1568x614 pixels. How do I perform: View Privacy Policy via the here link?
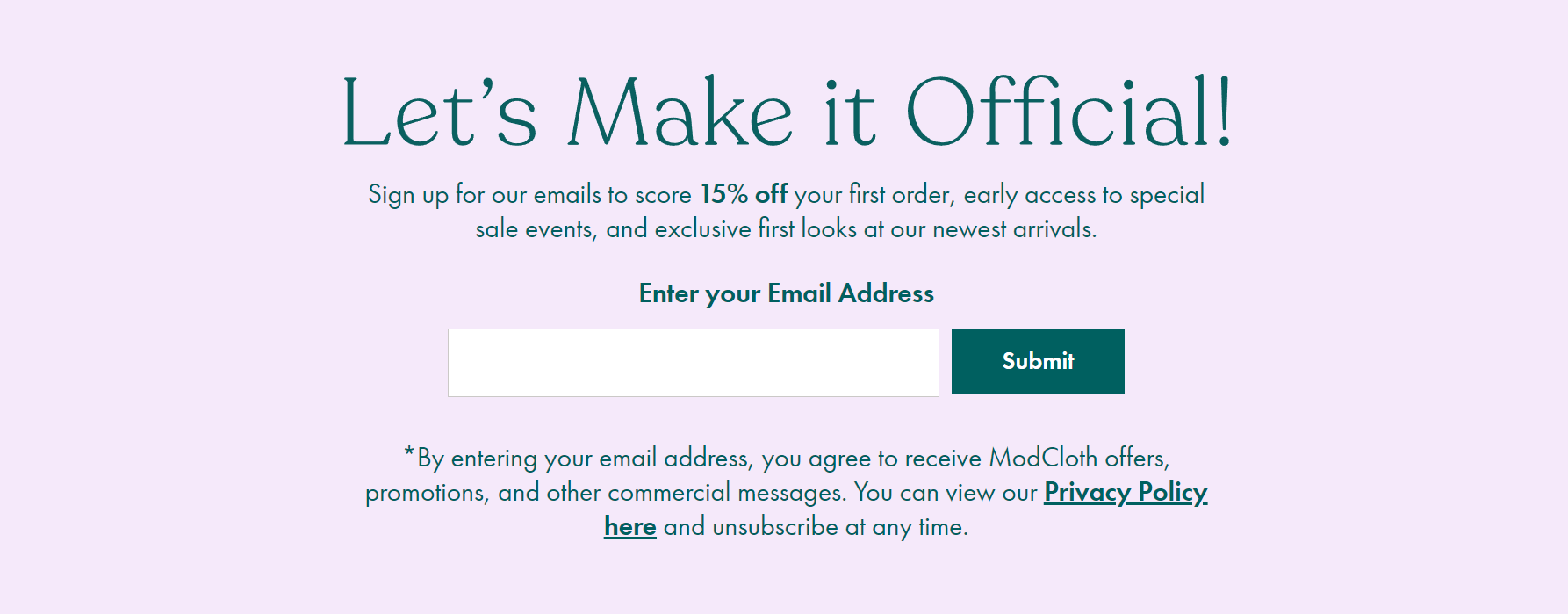click(x=630, y=527)
